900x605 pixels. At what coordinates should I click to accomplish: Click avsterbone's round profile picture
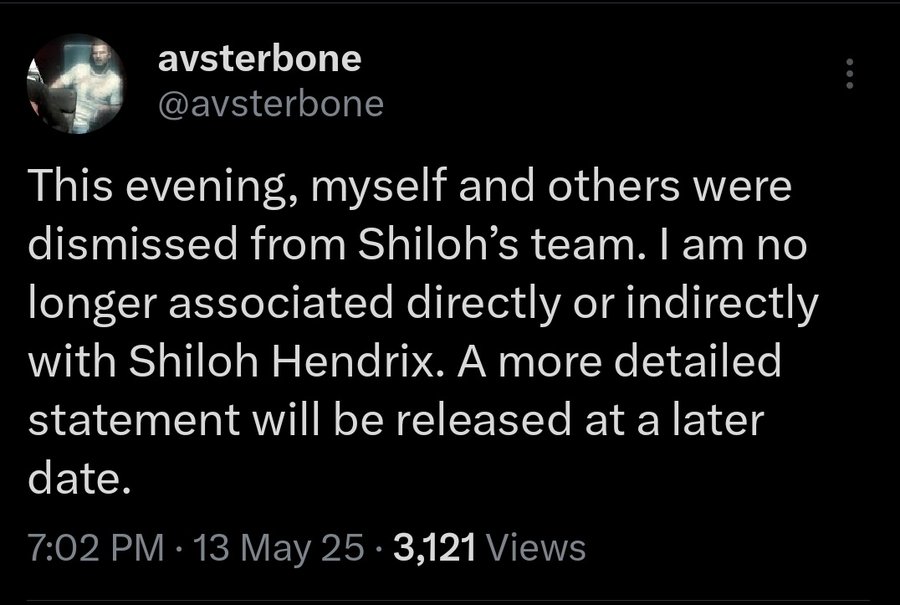pos(75,84)
